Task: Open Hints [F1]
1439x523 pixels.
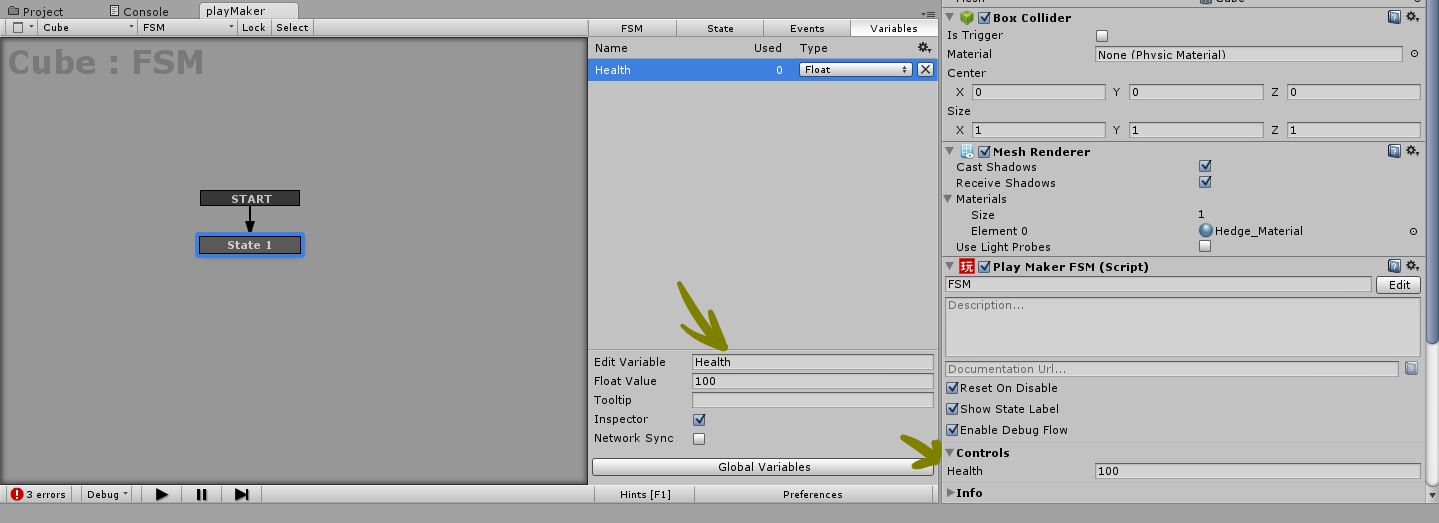Action: pyautogui.click(x=645, y=494)
